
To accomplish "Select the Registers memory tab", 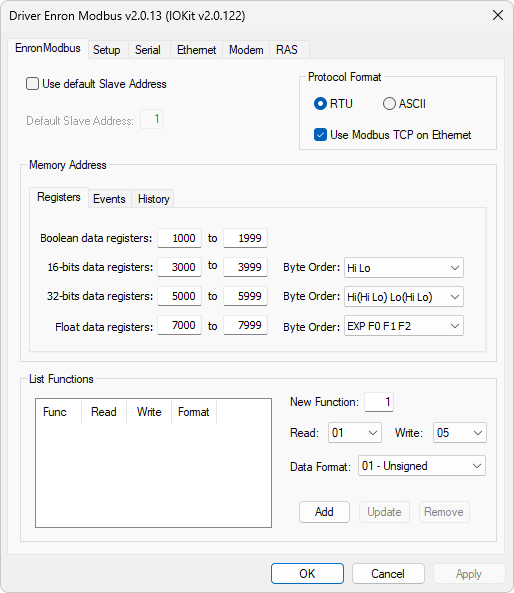I will pos(59,197).
